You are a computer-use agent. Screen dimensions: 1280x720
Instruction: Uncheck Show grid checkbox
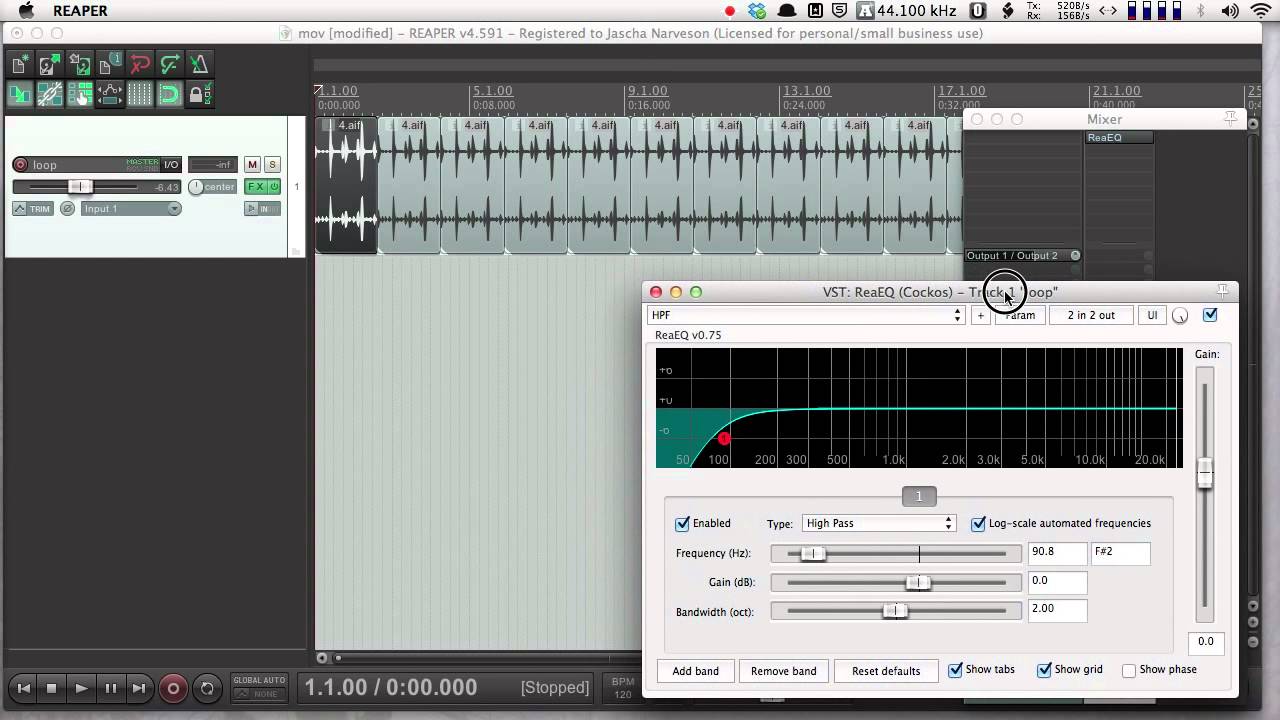(x=1044, y=670)
